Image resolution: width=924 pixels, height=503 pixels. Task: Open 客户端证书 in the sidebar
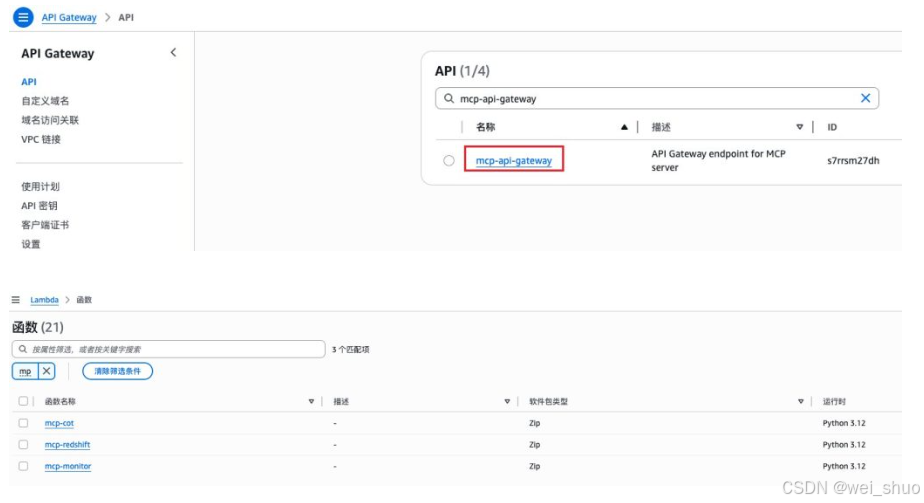(x=45, y=225)
